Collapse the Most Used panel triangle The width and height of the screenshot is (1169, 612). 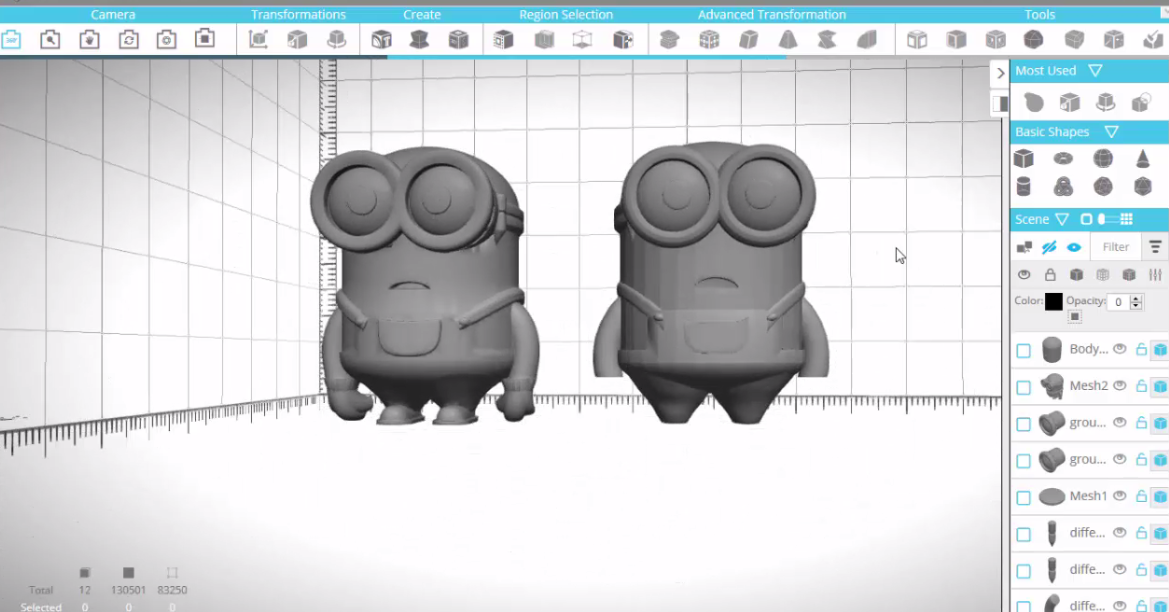[x=1095, y=71]
